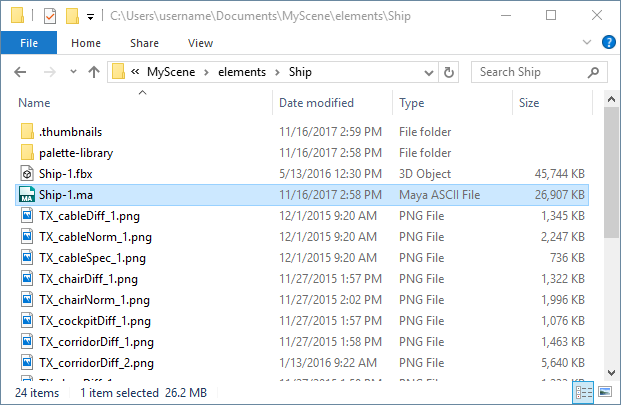Expand the ribbon with the chevron

[x=588, y=43]
